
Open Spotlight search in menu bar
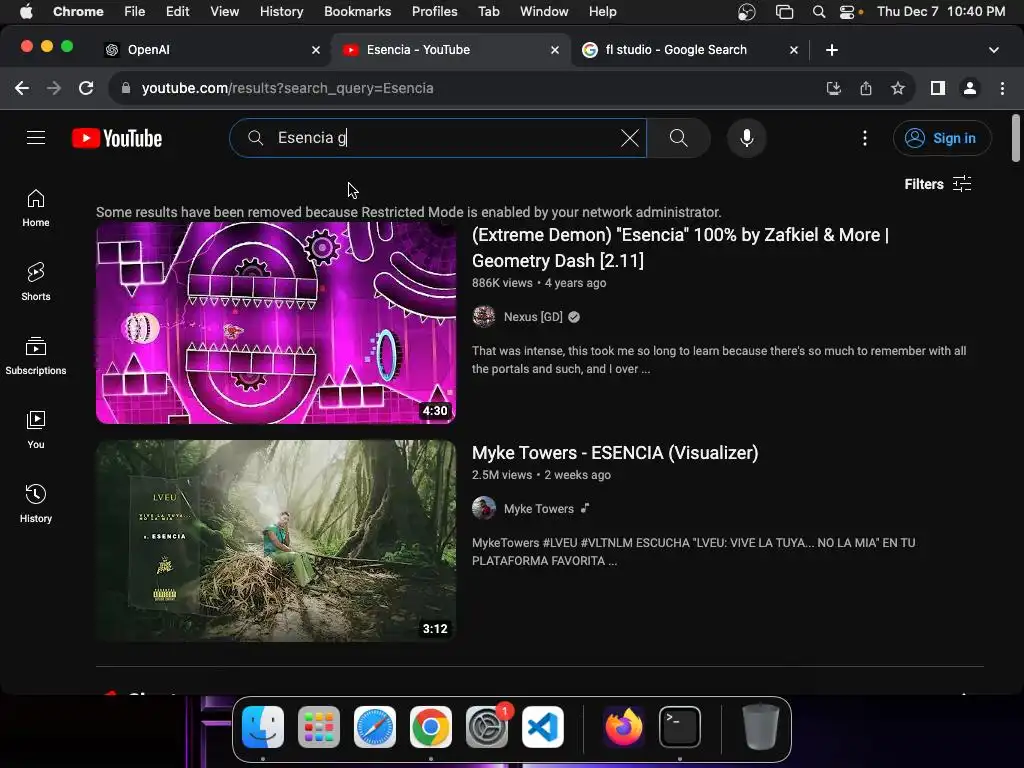coord(819,11)
